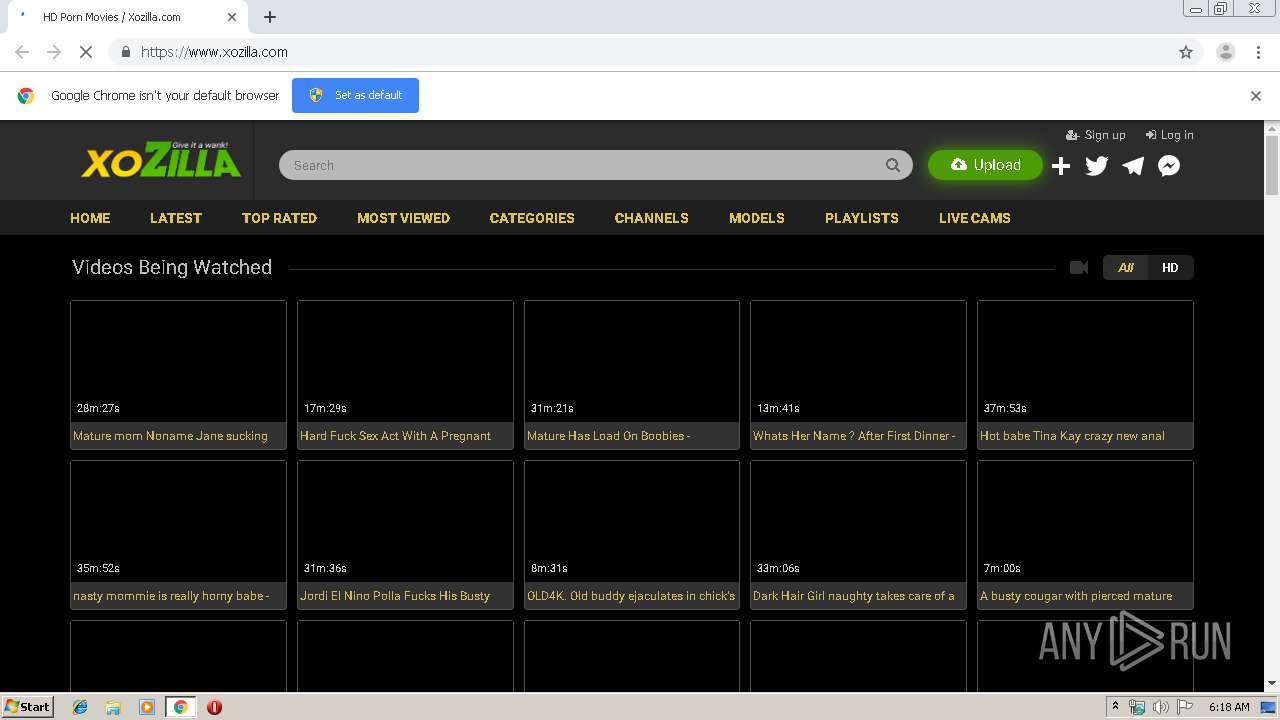Open the plus add icon beside Upload
Image resolution: width=1280 pixels, height=720 pixels.
pos(1061,166)
